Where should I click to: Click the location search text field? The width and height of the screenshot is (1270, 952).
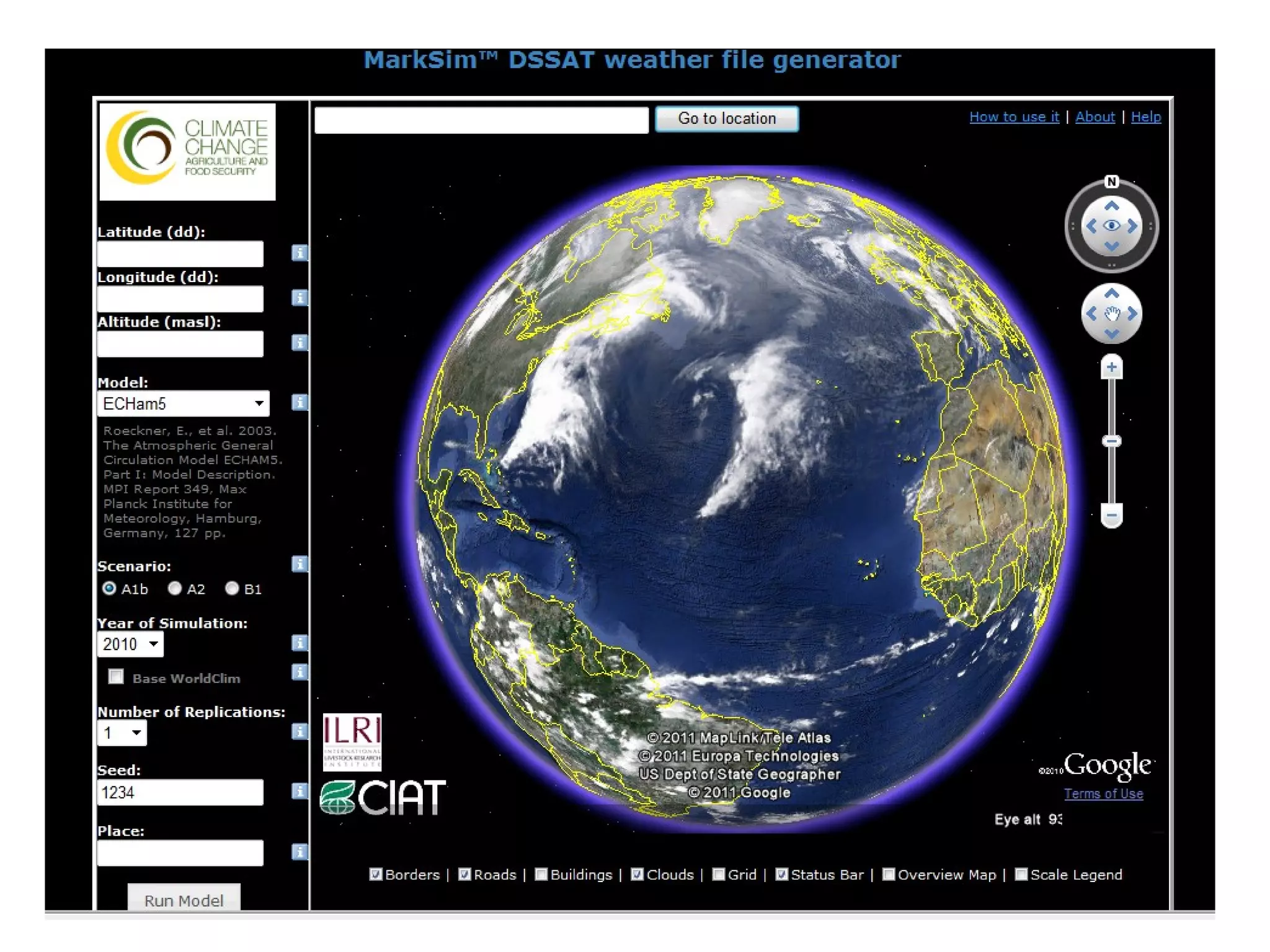481,120
